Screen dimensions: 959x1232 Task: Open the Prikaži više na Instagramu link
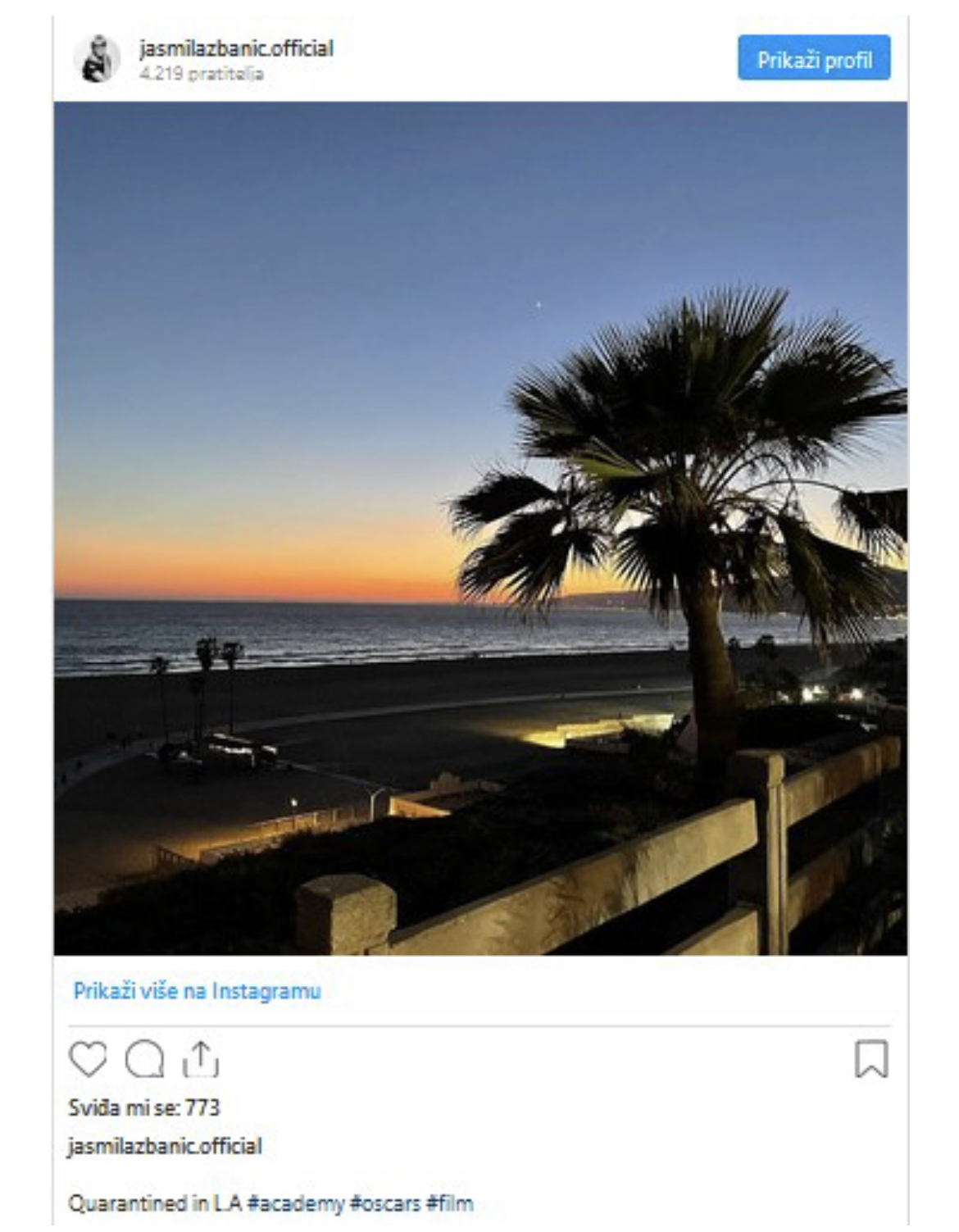coord(197,991)
